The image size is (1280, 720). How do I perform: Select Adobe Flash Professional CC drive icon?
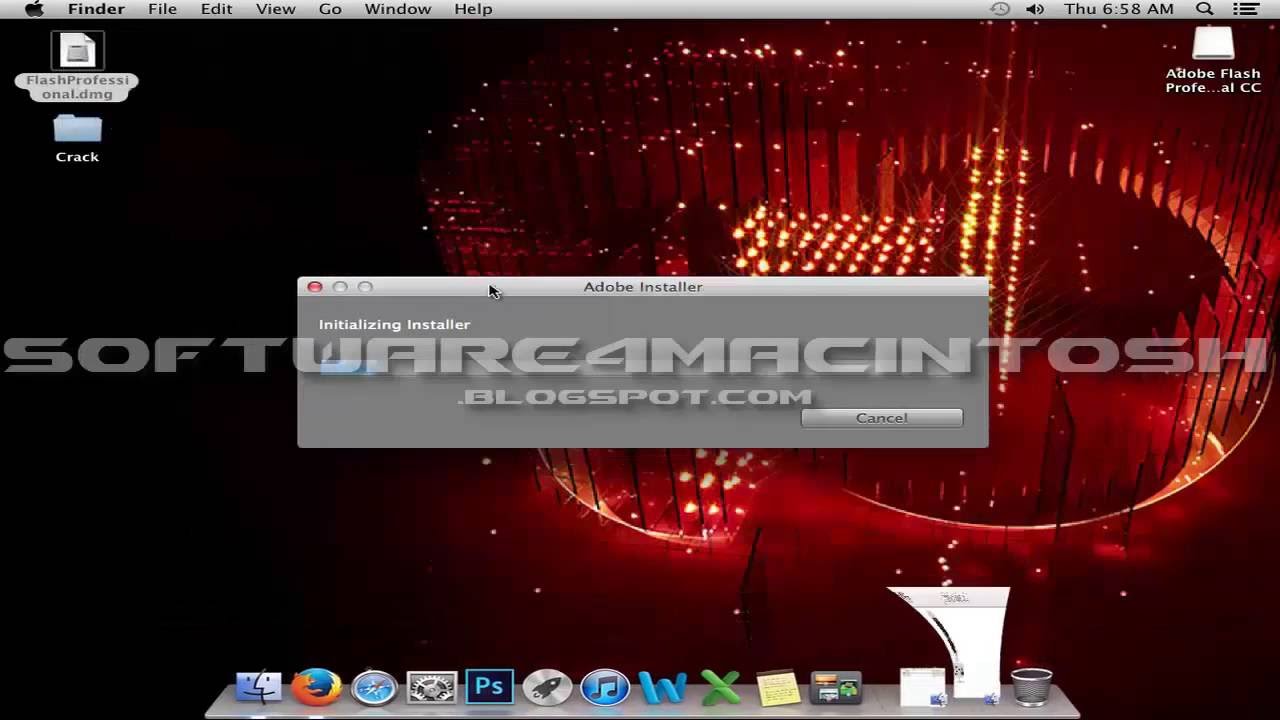(1213, 60)
